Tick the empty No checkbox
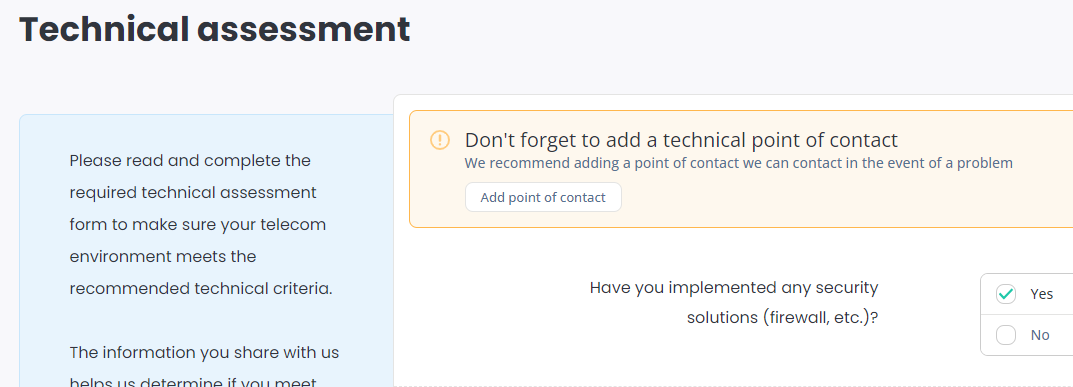The image size is (1073, 387). coord(1006,335)
